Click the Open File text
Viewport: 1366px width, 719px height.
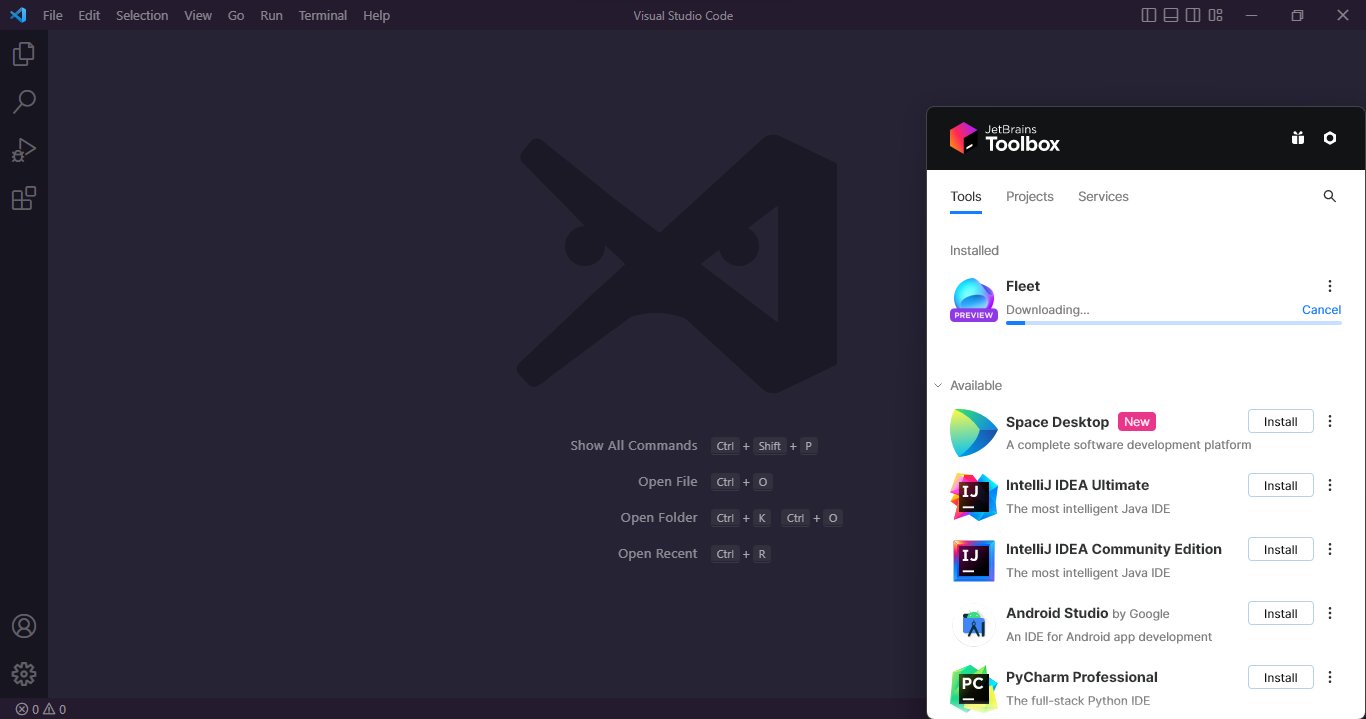(x=668, y=482)
